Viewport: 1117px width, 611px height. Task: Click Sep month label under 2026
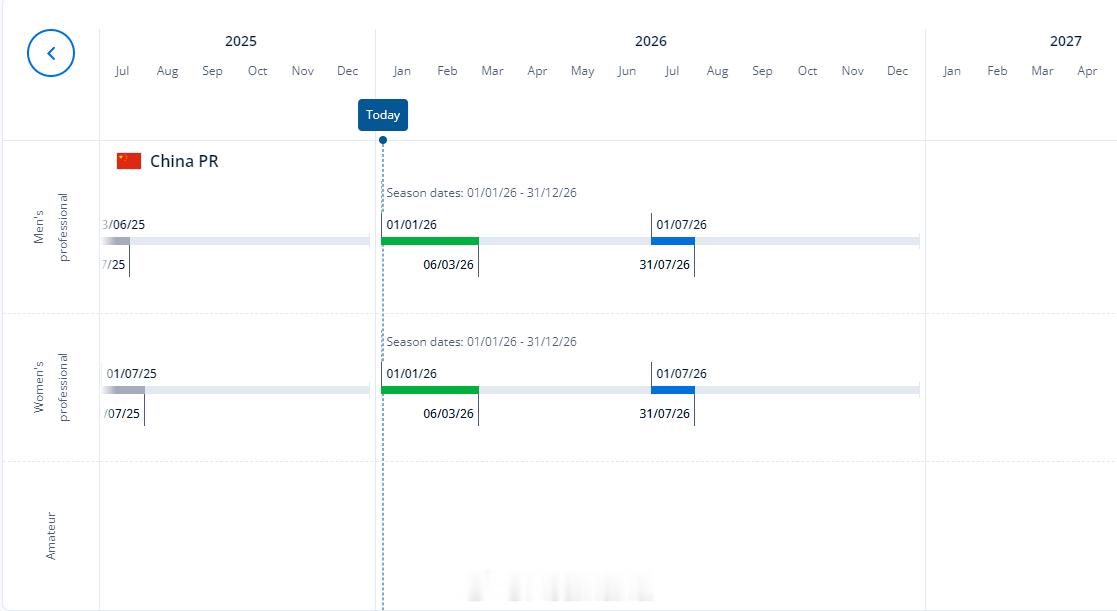[762, 70]
